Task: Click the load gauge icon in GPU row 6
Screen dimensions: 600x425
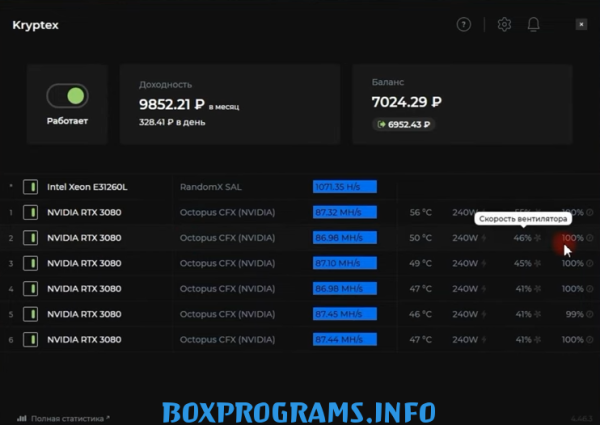Action: pos(590,340)
